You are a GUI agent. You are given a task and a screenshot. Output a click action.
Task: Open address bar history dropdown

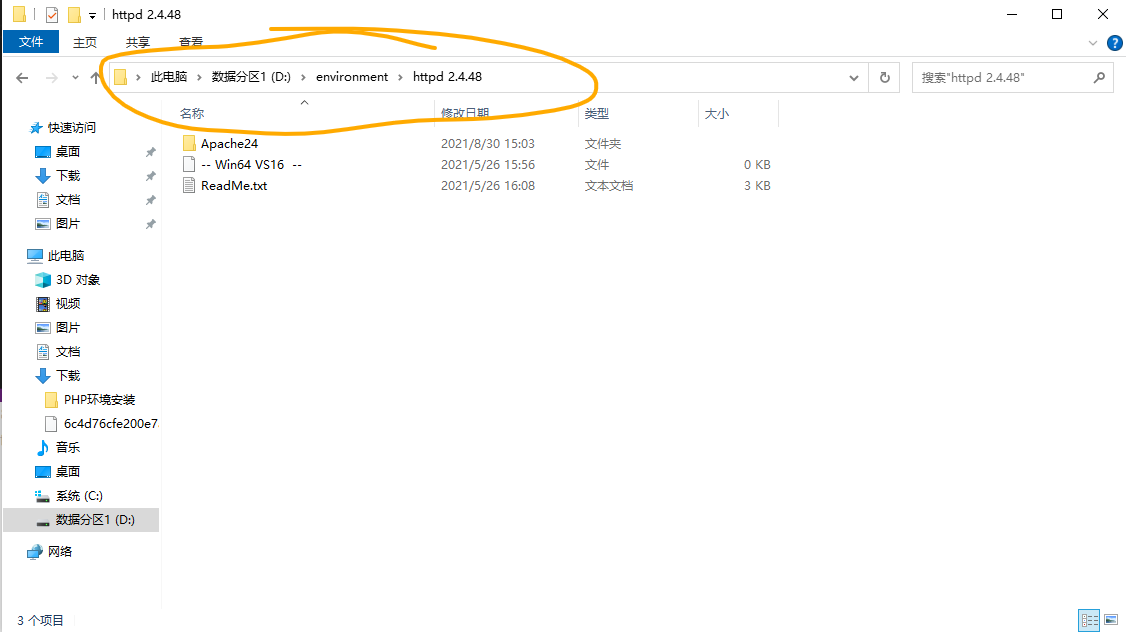[853, 78]
